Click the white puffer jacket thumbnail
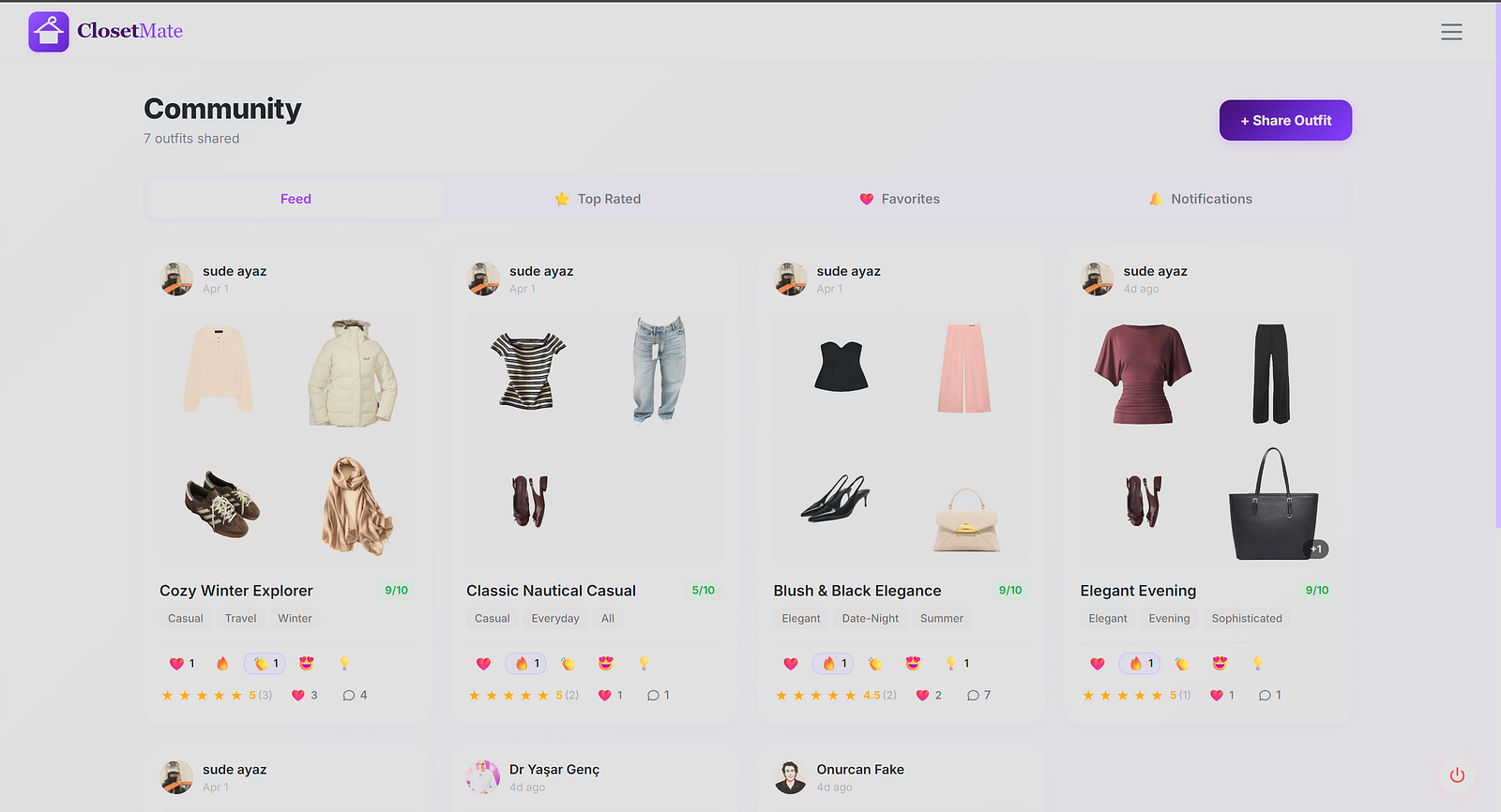 tap(353, 372)
